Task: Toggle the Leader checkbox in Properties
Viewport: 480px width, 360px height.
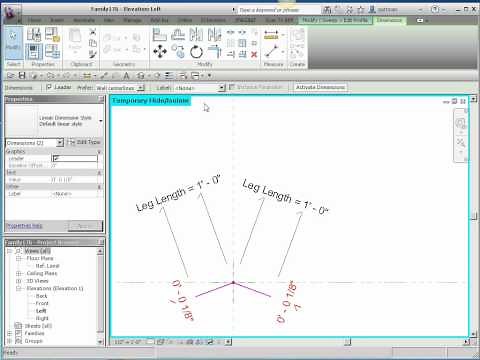Action: coord(56,158)
